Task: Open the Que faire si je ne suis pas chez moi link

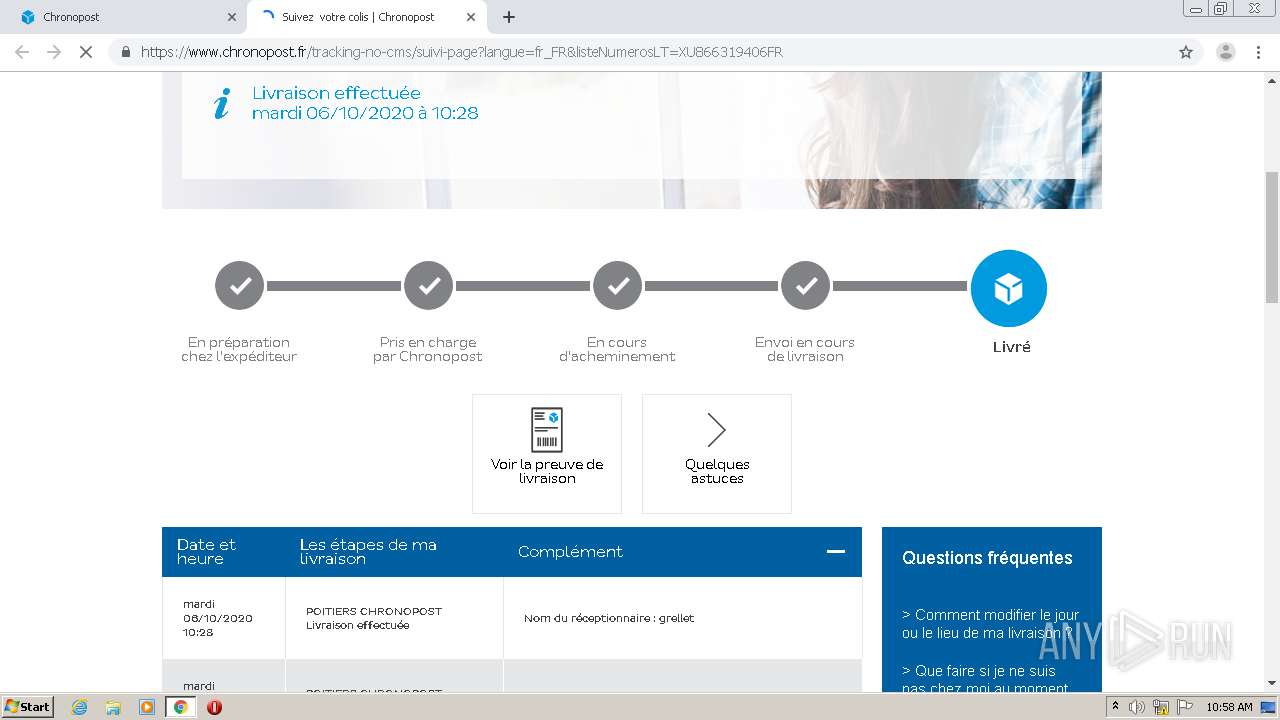Action: coord(986,679)
